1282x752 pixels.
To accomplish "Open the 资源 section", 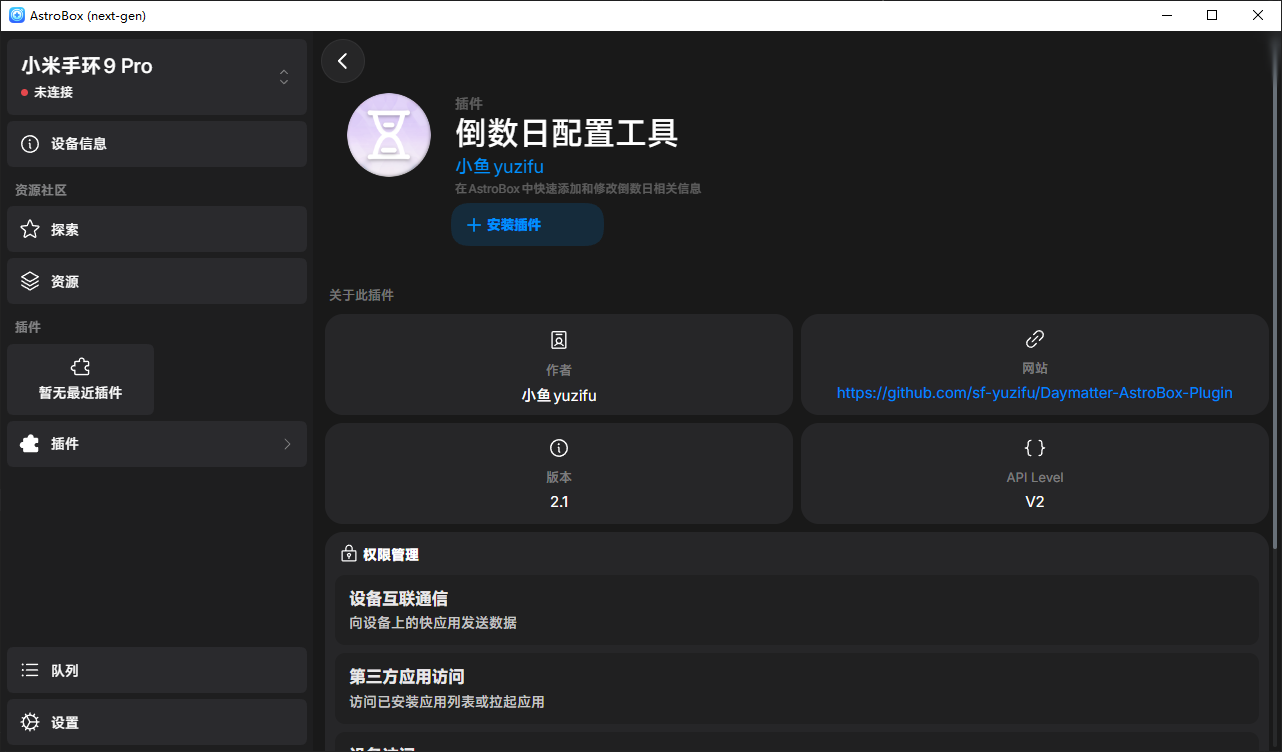I will pos(157,282).
